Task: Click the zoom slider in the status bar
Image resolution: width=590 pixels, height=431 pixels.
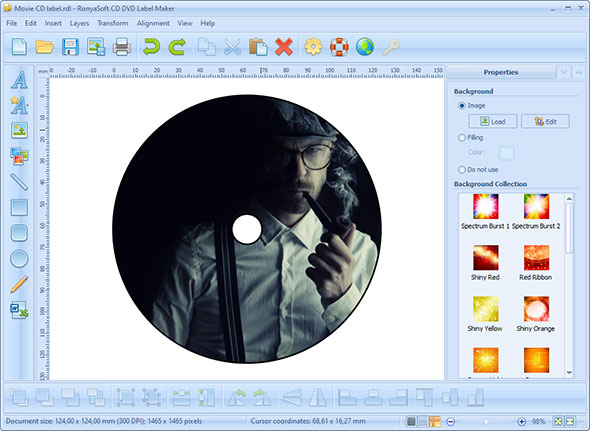Action: click(x=486, y=422)
